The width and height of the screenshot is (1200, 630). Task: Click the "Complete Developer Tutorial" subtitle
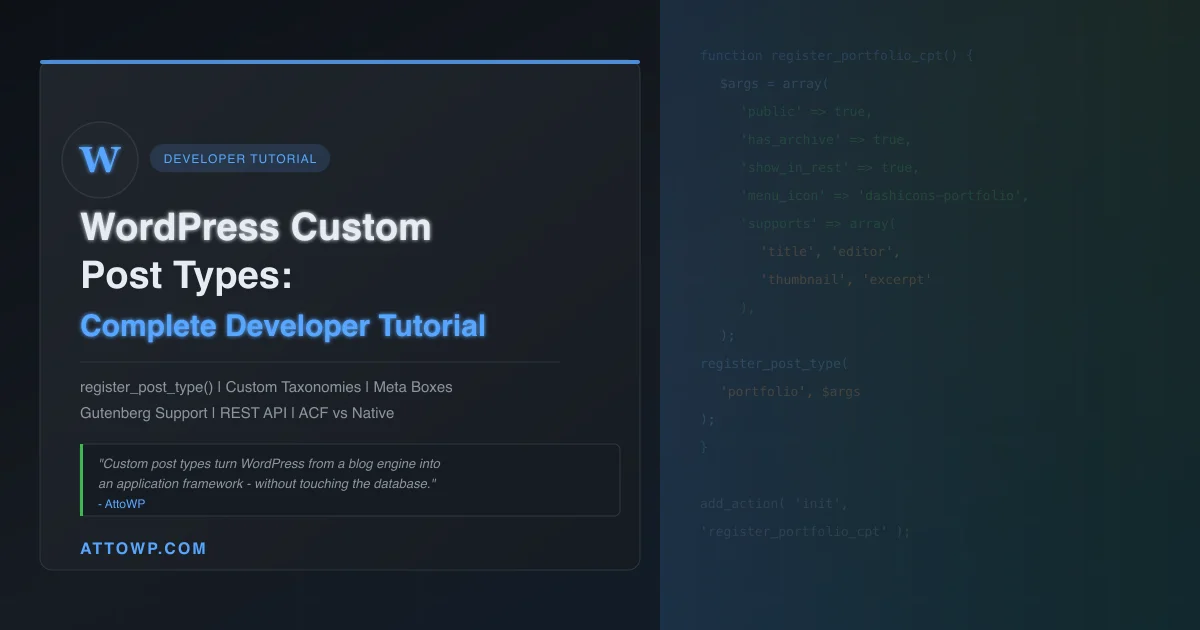tap(283, 325)
